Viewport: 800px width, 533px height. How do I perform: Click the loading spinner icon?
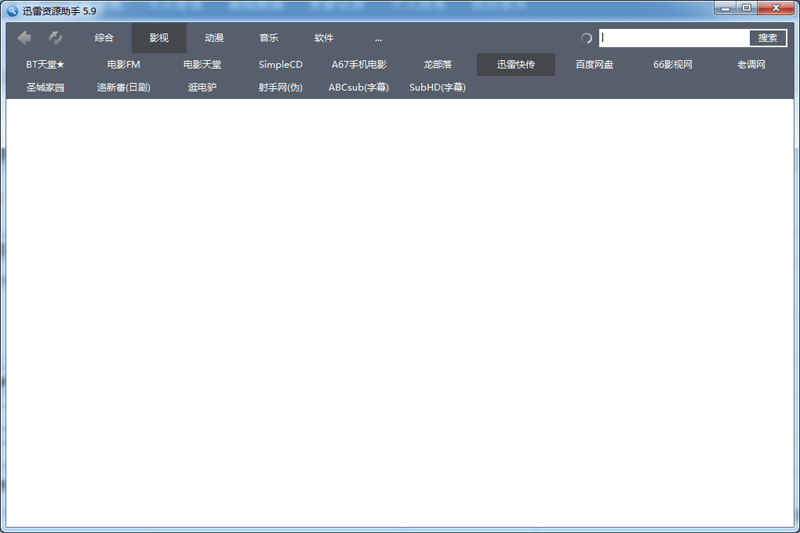(x=586, y=38)
